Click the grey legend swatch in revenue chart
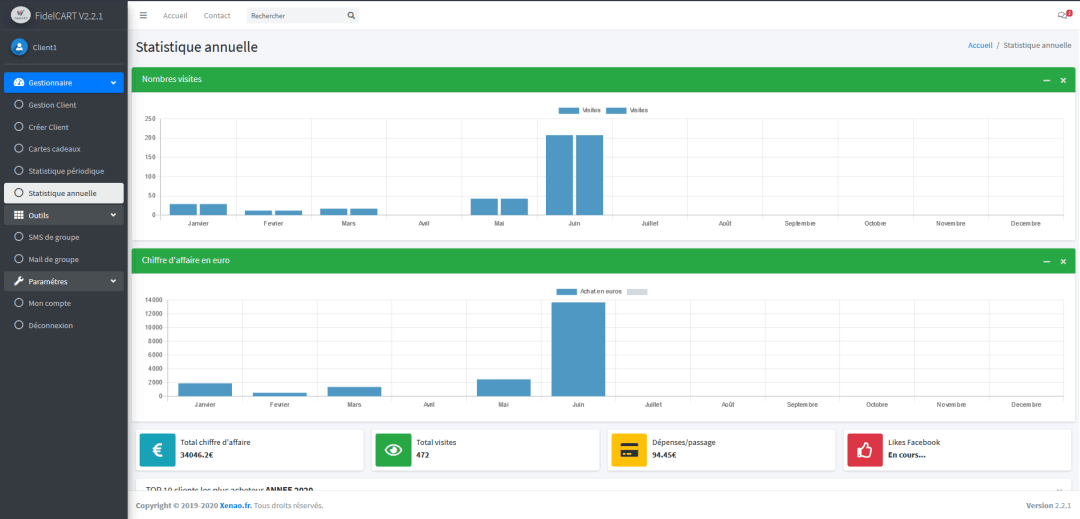The height and width of the screenshot is (519, 1080). click(x=637, y=291)
